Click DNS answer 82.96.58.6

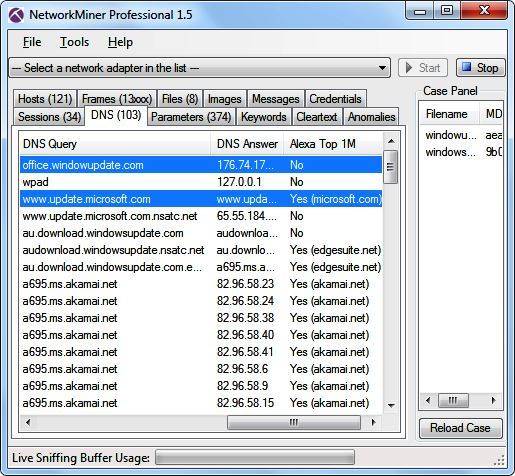click(242, 369)
